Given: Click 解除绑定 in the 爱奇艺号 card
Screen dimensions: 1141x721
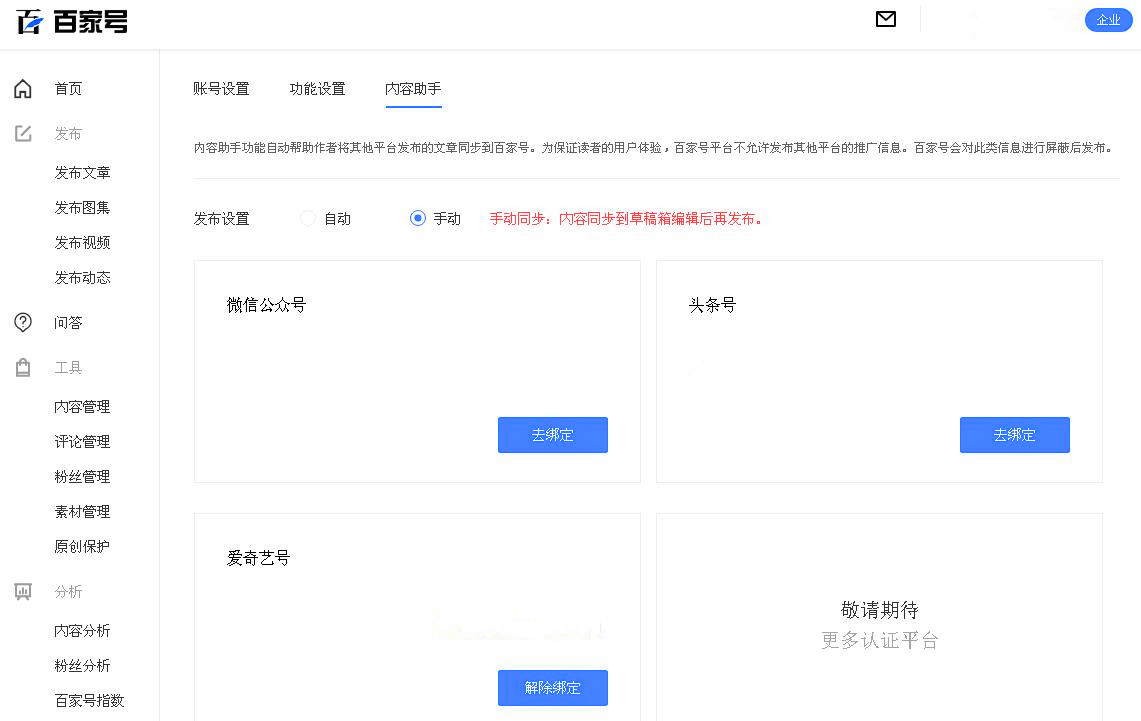Looking at the screenshot, I should [x=553, y=688].
